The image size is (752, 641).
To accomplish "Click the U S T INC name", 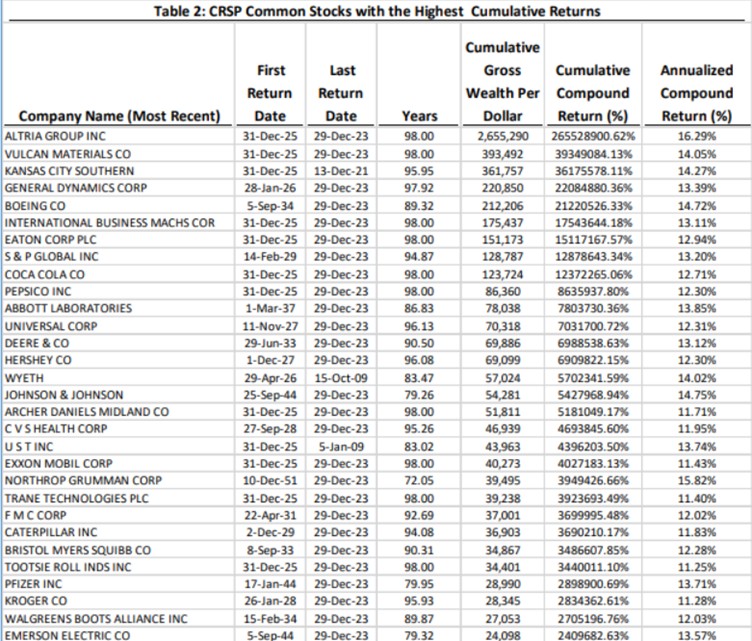I will pyautogui.click(x=29, y=447).
